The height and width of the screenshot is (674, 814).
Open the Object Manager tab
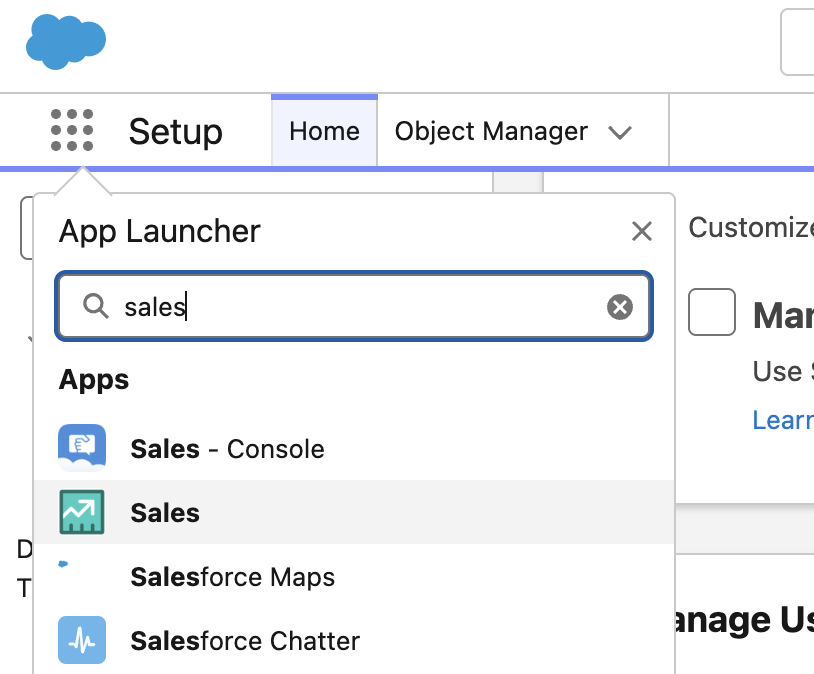coord(491,131)
